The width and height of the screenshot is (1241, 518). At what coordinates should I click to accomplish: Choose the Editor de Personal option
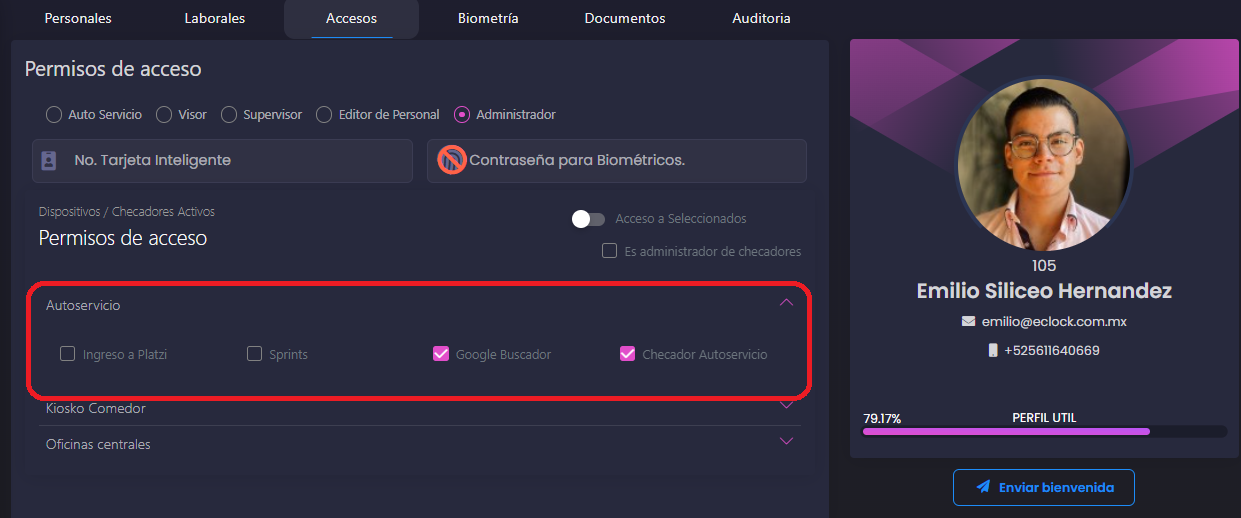(x=324, y=115)
